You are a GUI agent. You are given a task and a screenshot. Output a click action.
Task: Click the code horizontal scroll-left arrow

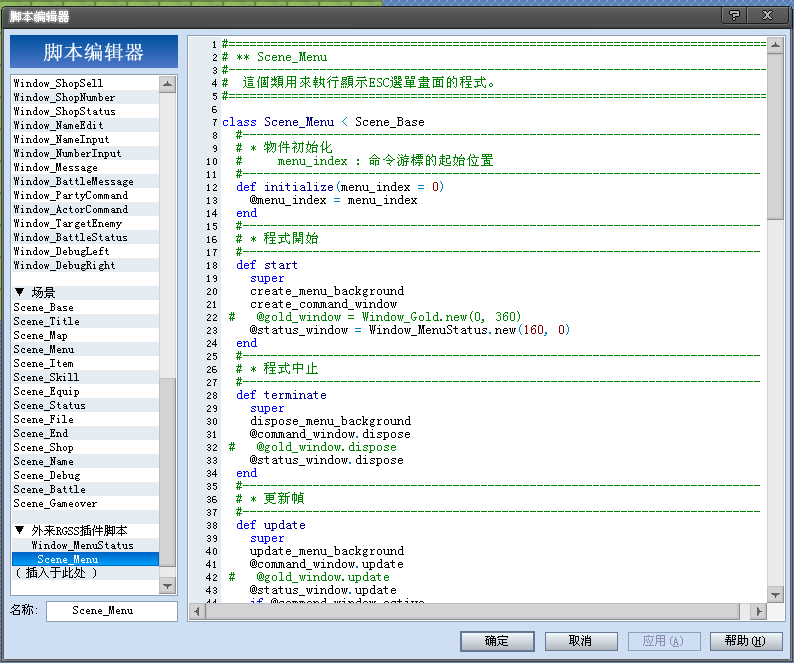pyautogui.click(x=197, y=612)
